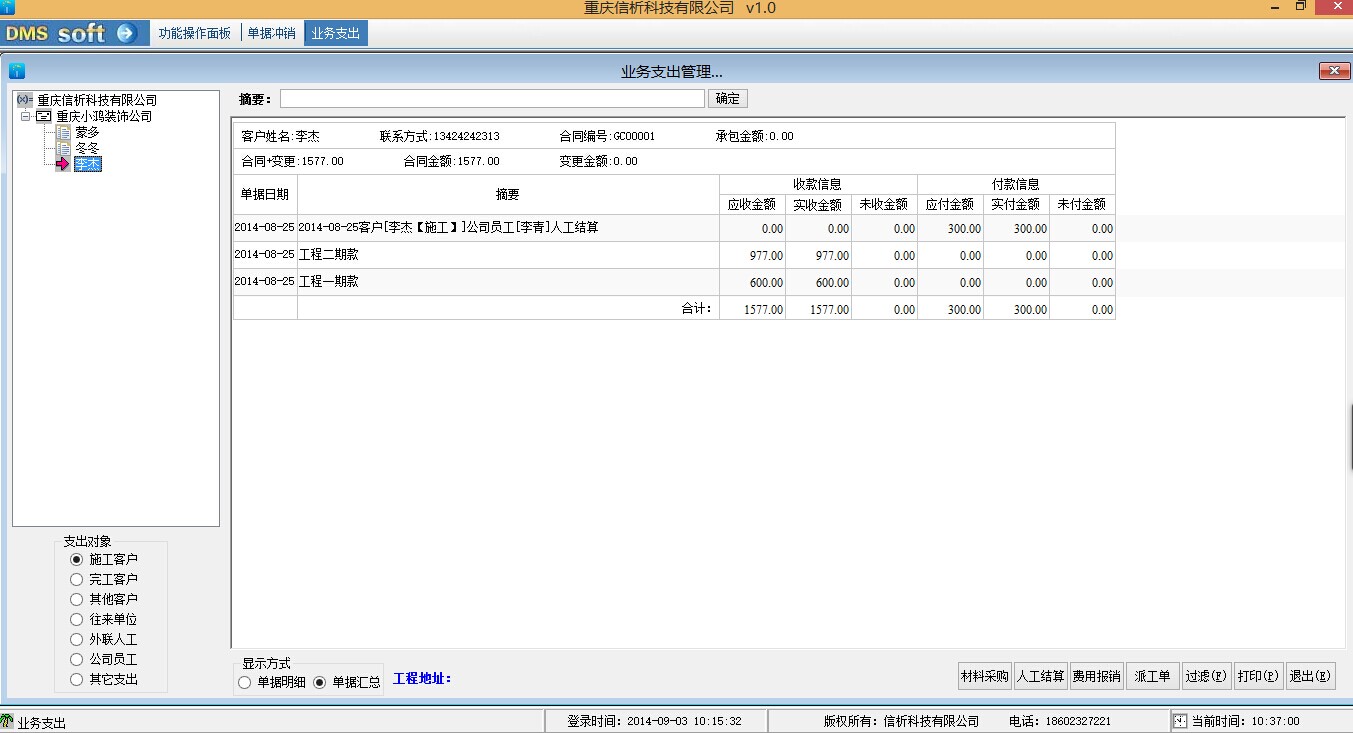Select customer 冬冬 in the tree
1353x733 pixels.
[88, 148]
